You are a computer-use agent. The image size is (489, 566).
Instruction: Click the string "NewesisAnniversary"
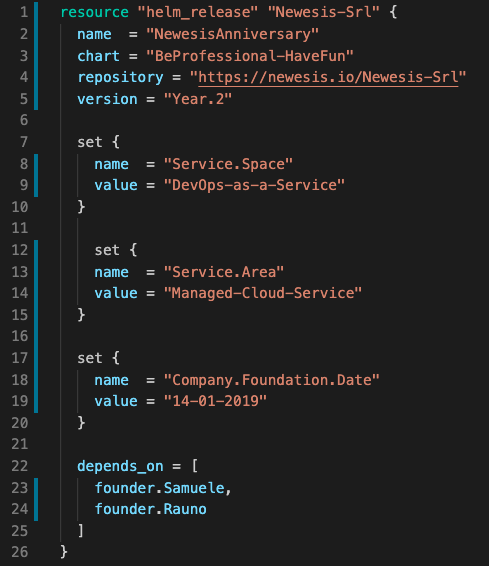coord(232,34)
